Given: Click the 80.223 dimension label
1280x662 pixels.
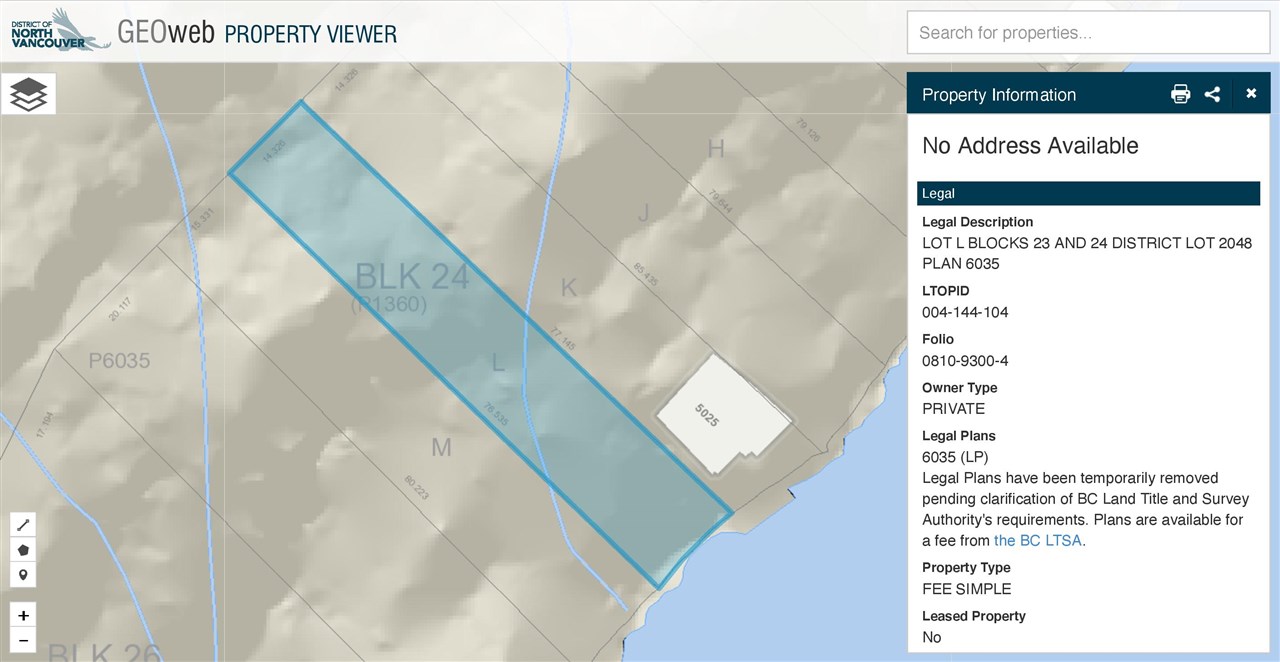Looking at the screenshot, I should (x=416, y=487).
